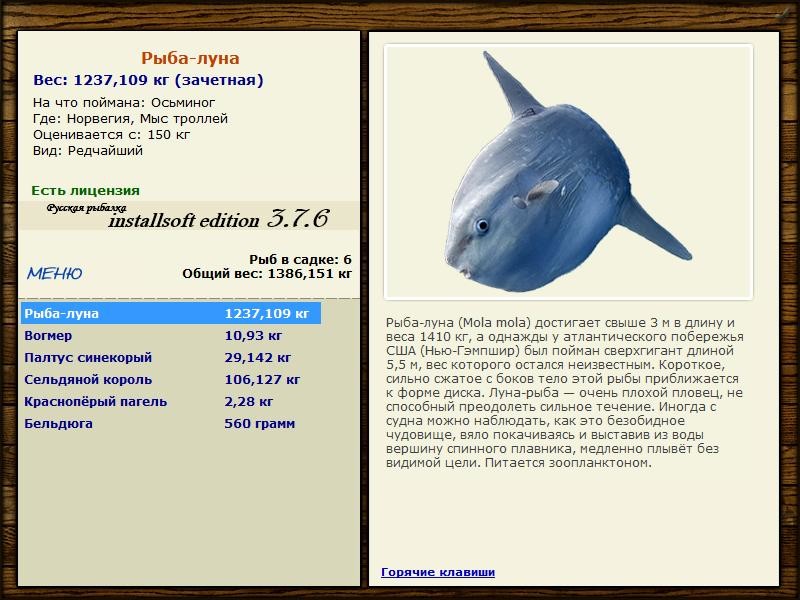Click the Mola mola description paragraph

(x=565, y=393)
